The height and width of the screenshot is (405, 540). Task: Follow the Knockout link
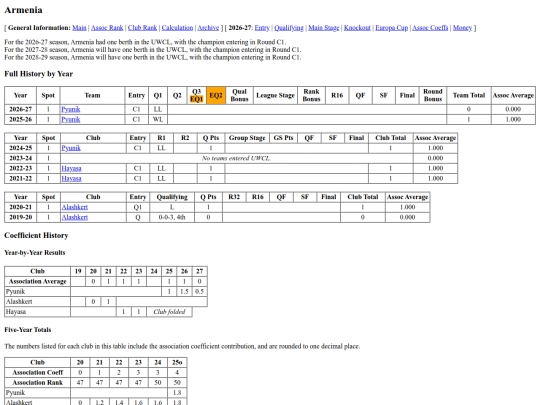(x=357, y=28)
